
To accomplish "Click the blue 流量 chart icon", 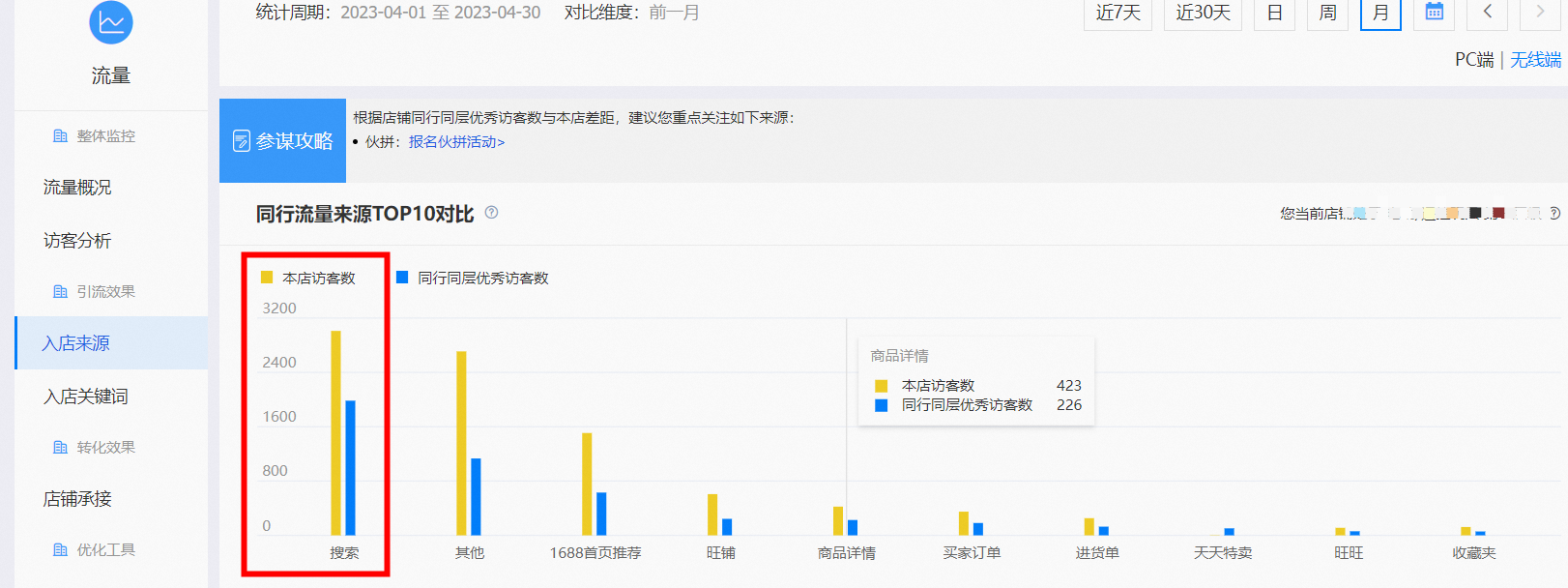I will [x=111, y=22].
